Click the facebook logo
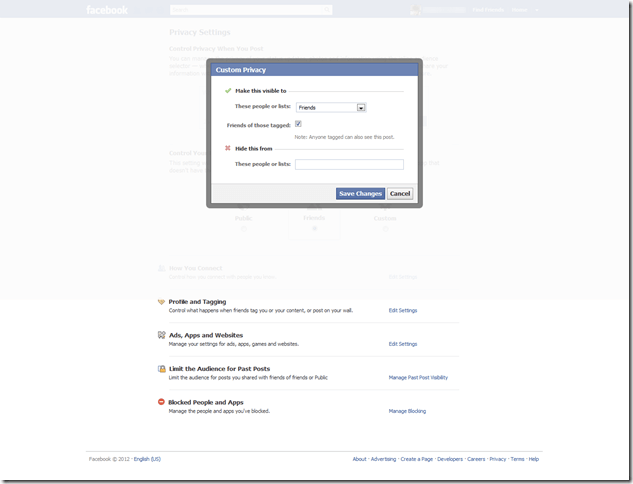Image resolution: width=633 pixels, height=484 pixels. (107, 10)
